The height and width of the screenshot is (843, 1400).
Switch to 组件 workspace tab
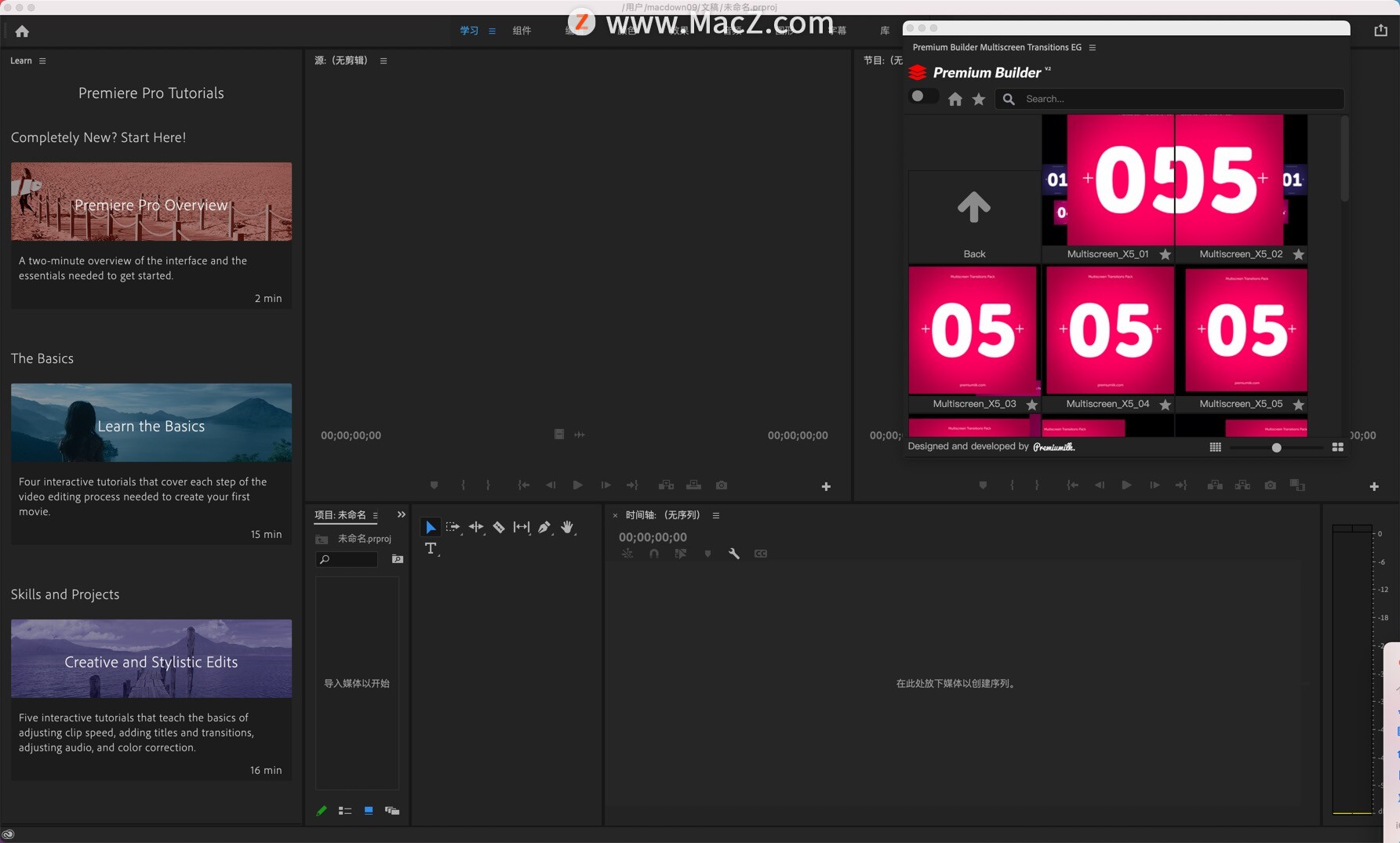[522, 31]
